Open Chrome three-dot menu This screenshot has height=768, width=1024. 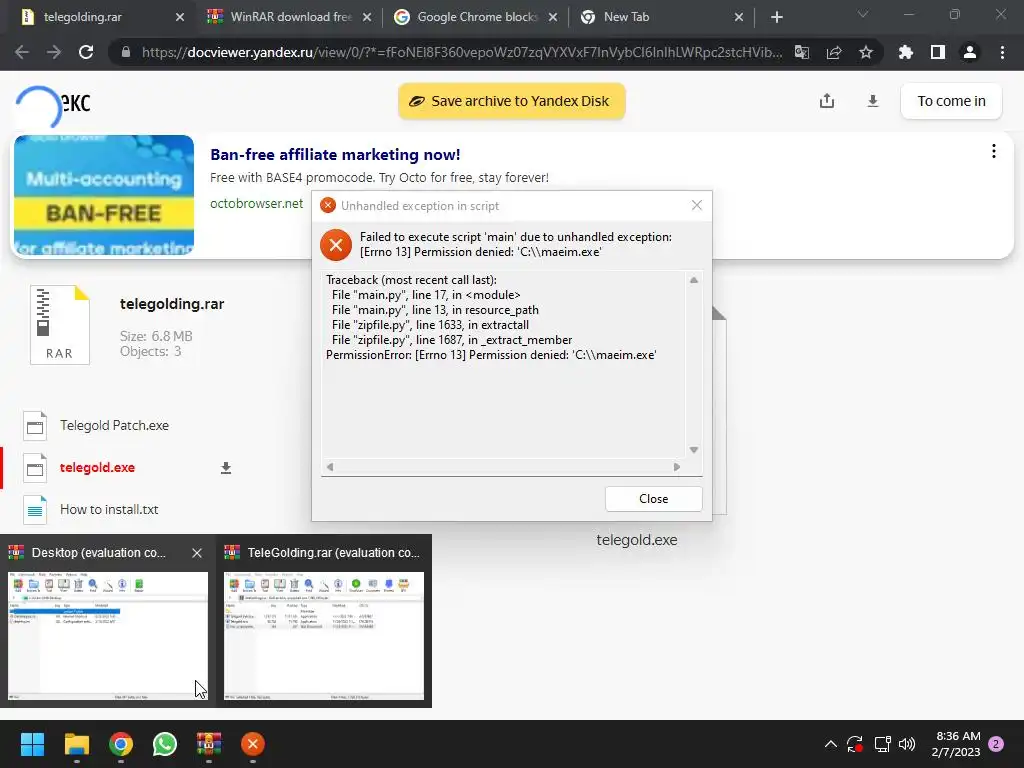(1002, 52)
